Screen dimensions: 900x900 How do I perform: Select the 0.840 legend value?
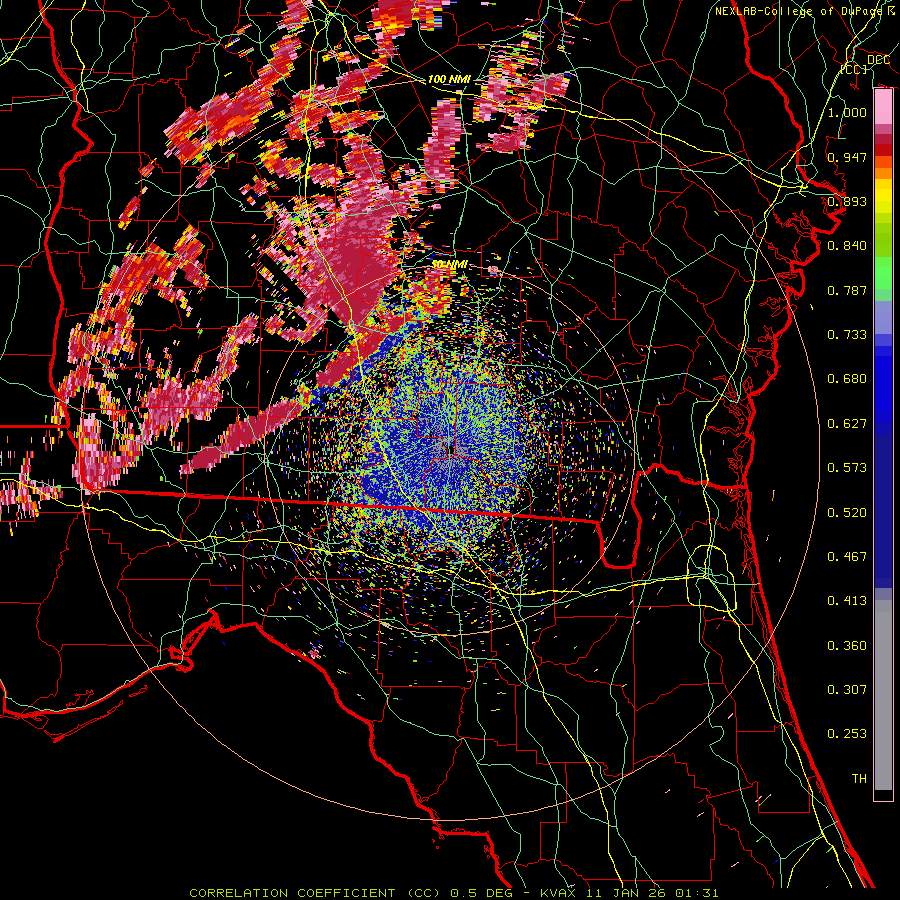(847, 246)
